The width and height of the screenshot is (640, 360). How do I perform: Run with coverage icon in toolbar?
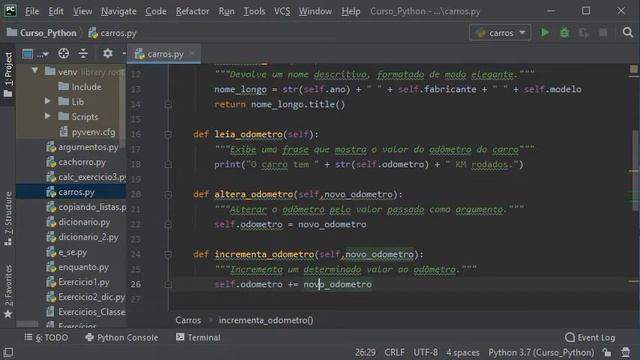point(583,33)
